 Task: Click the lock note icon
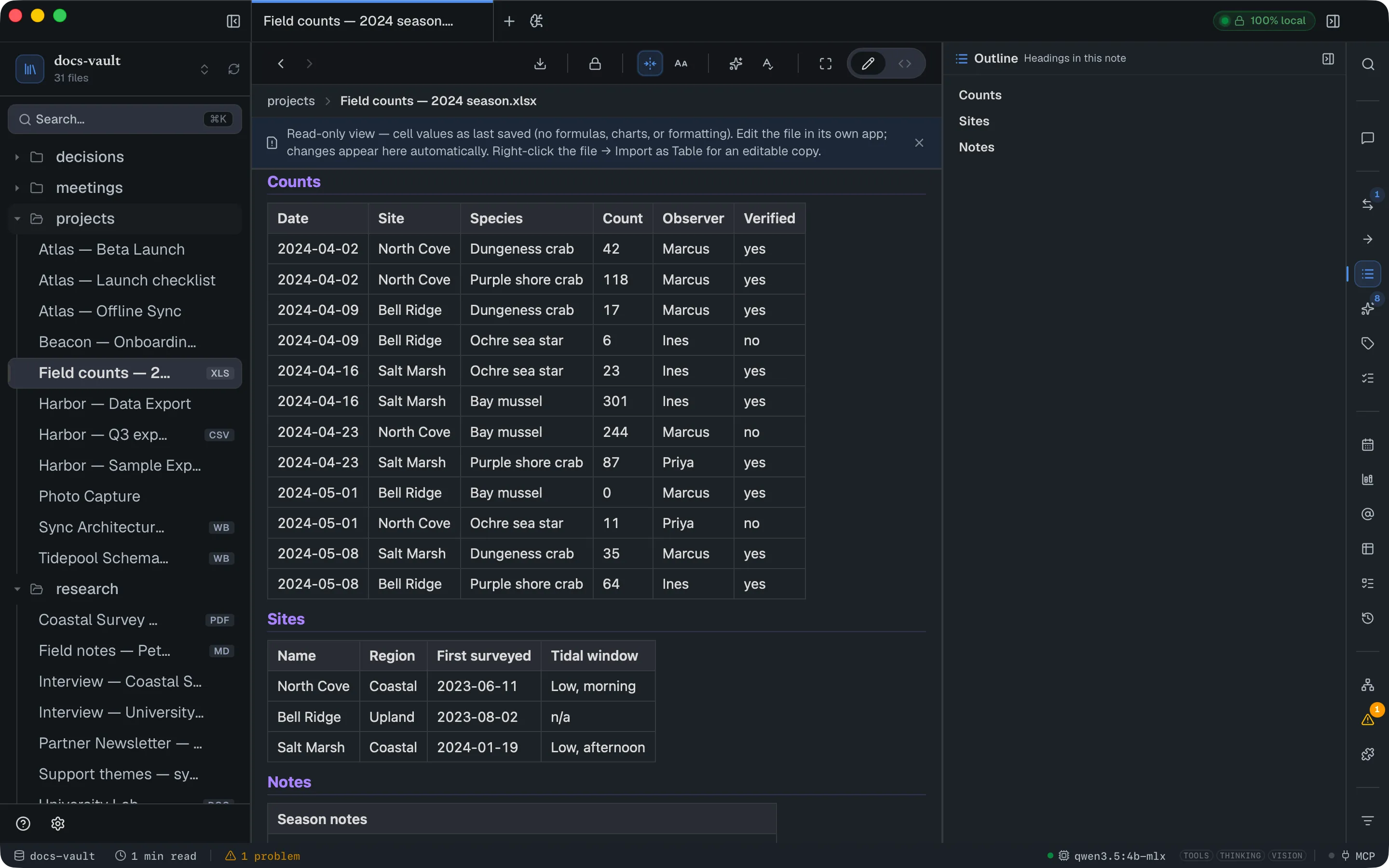click(595, 64)
